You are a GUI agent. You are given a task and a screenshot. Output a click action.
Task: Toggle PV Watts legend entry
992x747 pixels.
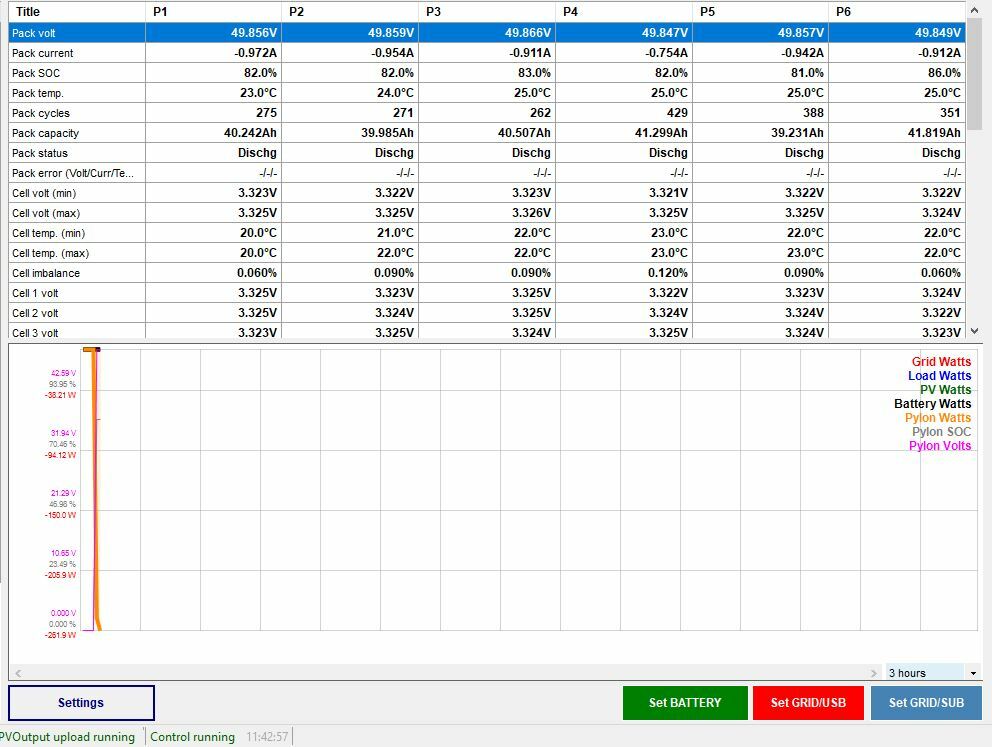[x=945, y=390]
